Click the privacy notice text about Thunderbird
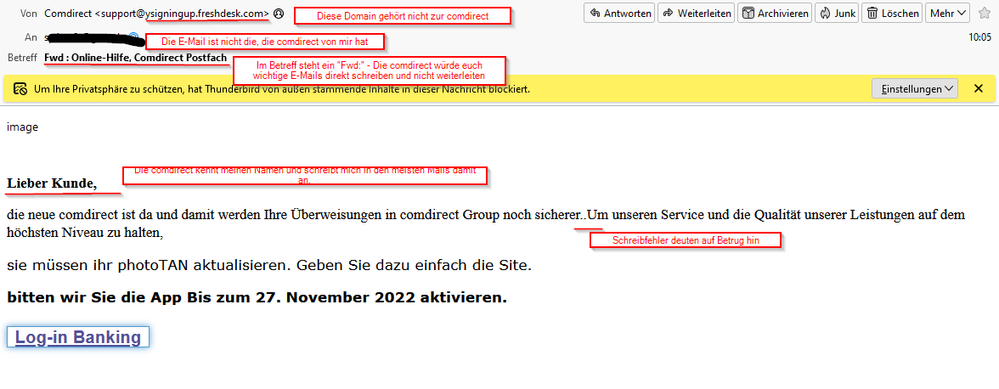Viewport: 999px width, 389px height. pos(282,90)
